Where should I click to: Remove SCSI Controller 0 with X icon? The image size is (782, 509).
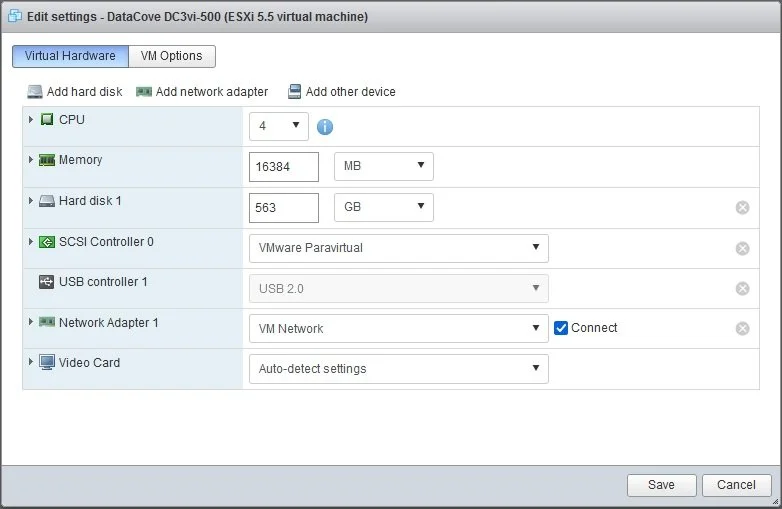click(x=742, y=249)
